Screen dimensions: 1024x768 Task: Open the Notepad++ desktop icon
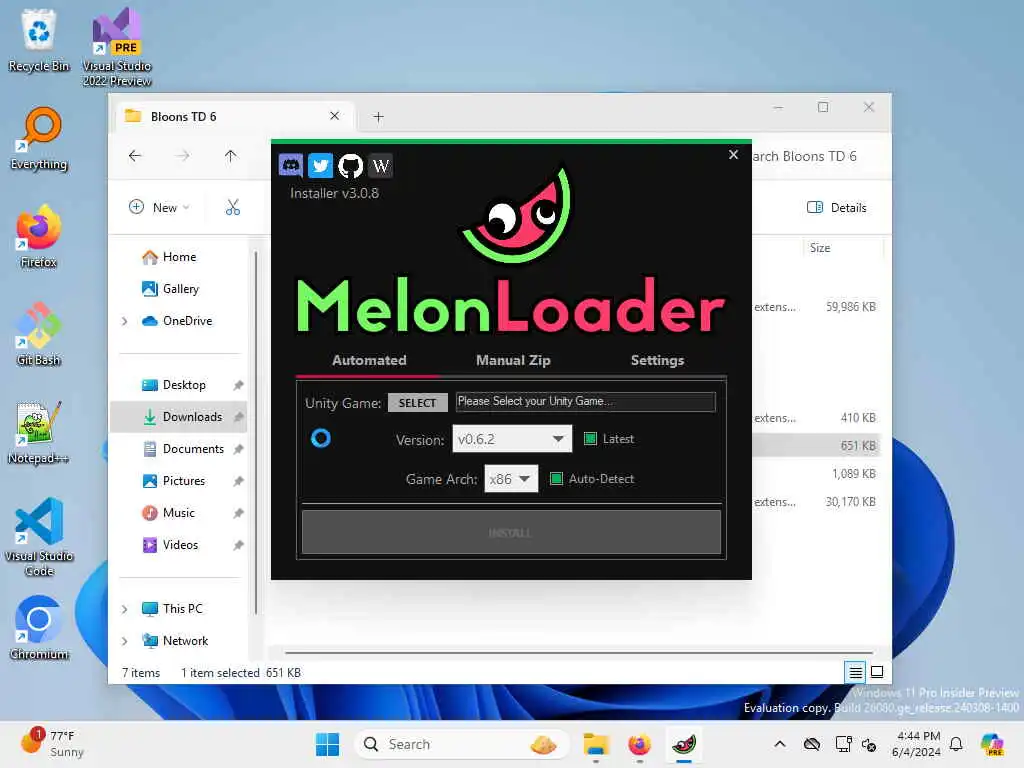pos(39,432)
